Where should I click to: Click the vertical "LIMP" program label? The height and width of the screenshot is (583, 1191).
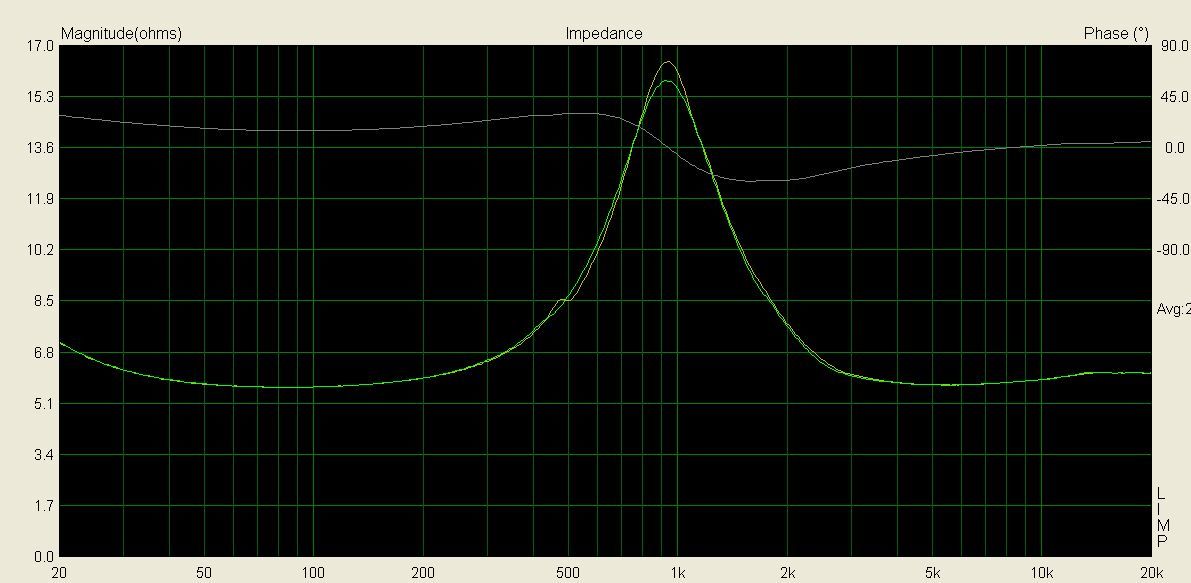(1164, 518)
